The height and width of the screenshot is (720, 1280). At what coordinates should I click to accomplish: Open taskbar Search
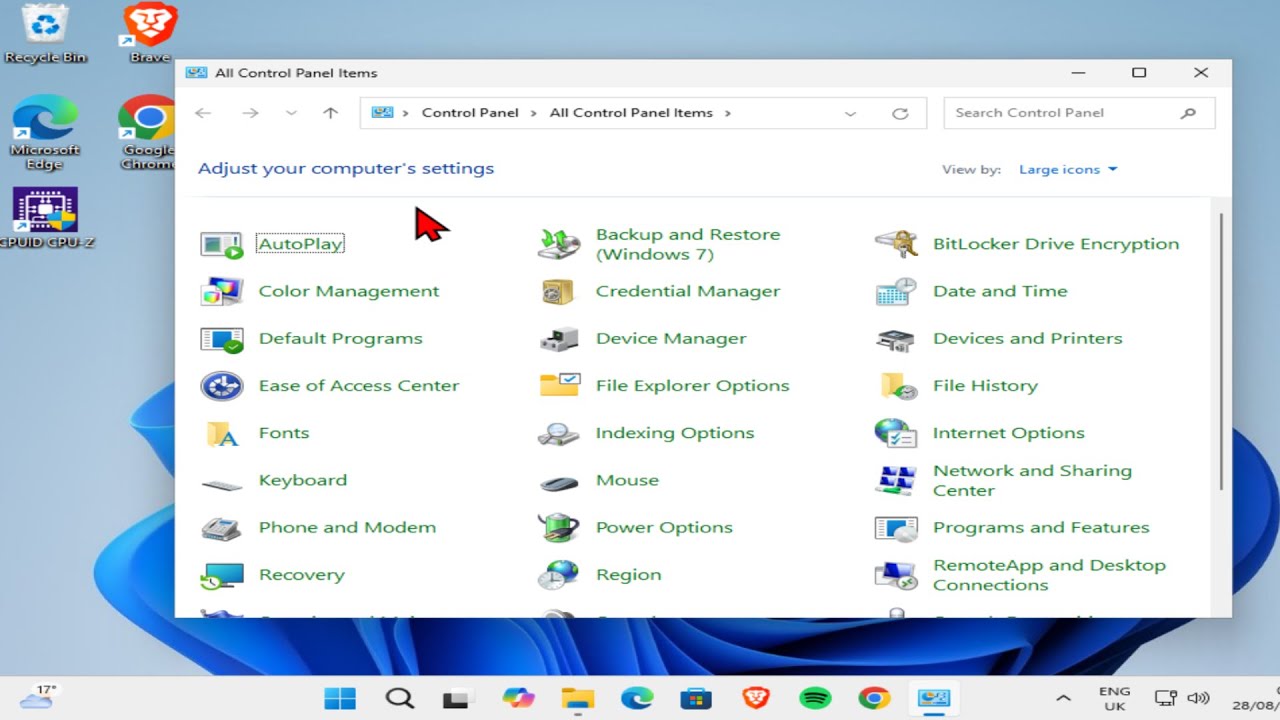tap(400, 698)
